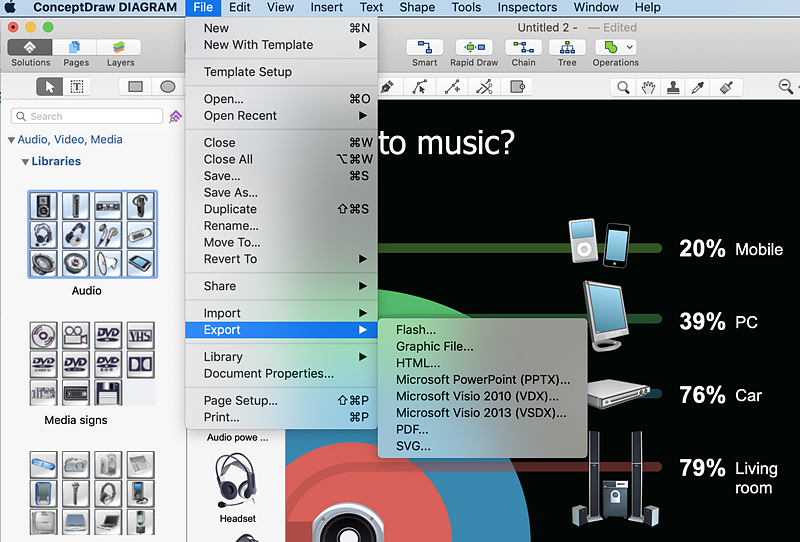Open the Tools menu
The image size is (800, 542).
(x=466, y=7)
